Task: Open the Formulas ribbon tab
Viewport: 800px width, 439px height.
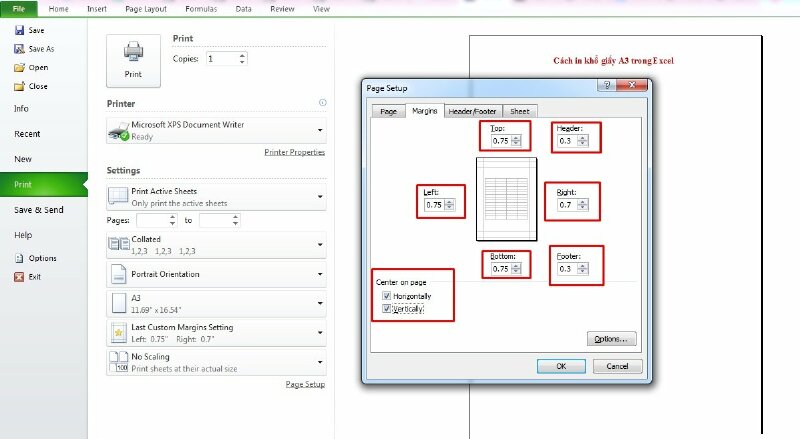Action: coord(201,9)
